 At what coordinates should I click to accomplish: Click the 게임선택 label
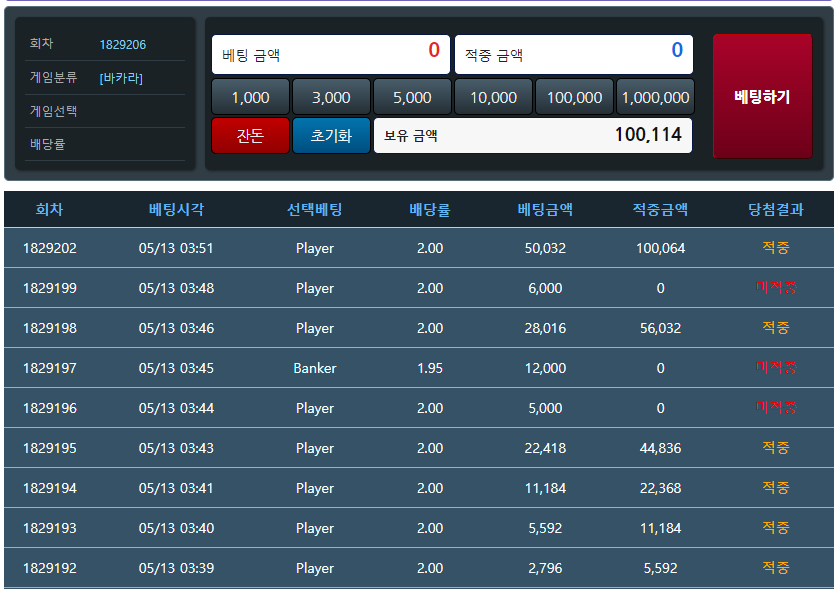tap(54, 111)
